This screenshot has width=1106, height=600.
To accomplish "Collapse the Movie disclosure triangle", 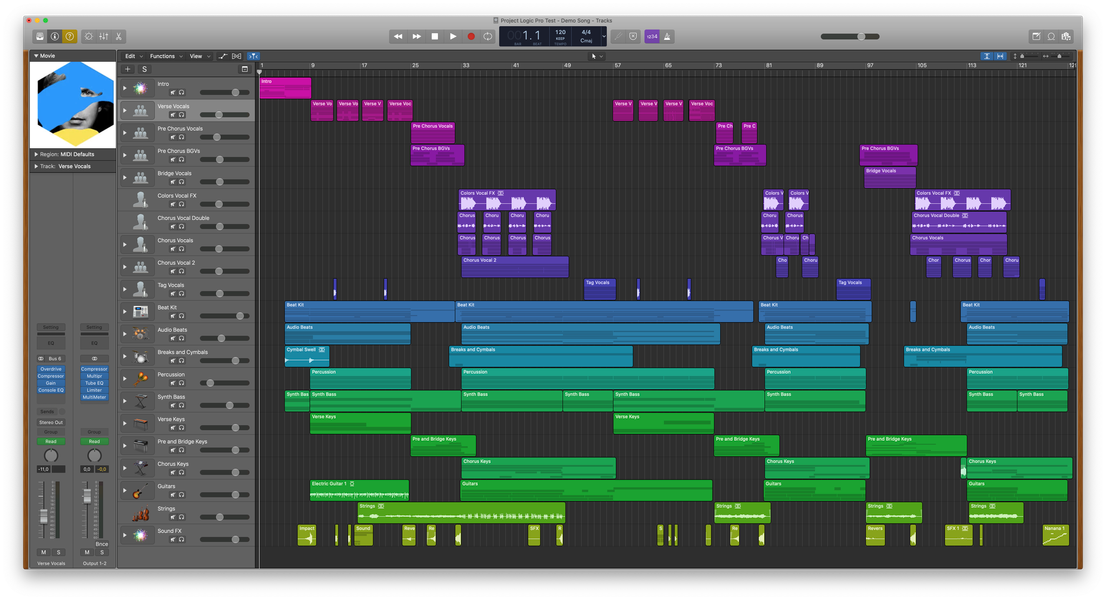I will 36,55.
